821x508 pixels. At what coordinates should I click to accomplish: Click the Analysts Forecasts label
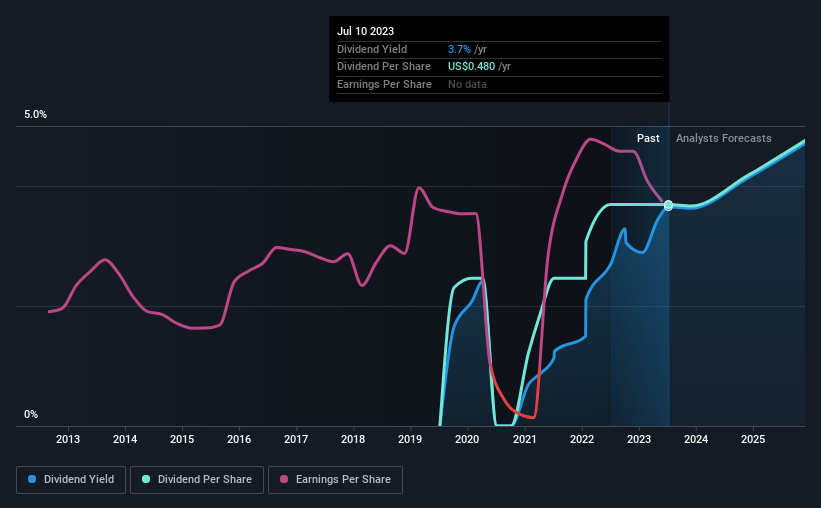724,138
